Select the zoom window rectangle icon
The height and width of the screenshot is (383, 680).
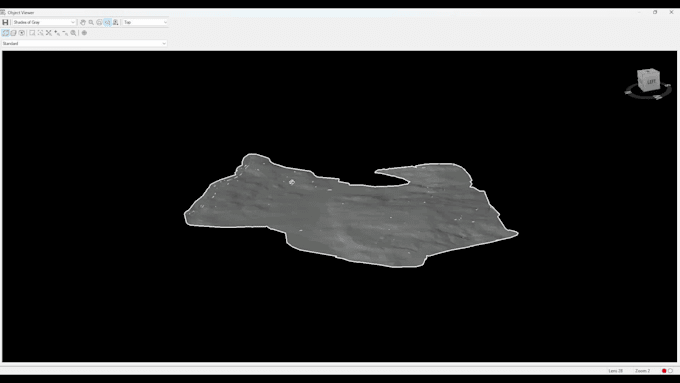[32, 33]
